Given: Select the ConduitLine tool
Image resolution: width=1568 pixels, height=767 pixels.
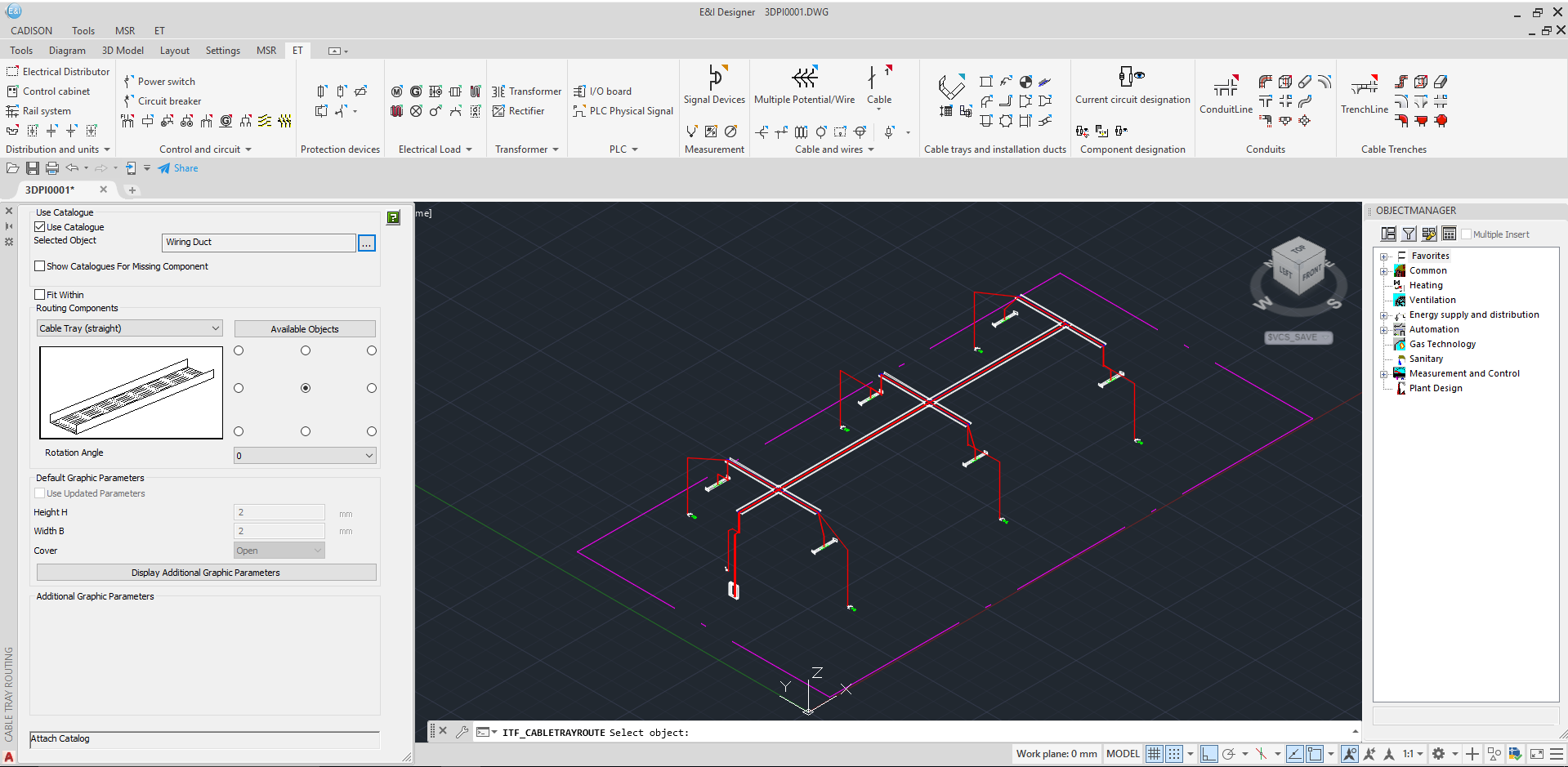Looking at the screenshot, I should [x=1226, y=95].
